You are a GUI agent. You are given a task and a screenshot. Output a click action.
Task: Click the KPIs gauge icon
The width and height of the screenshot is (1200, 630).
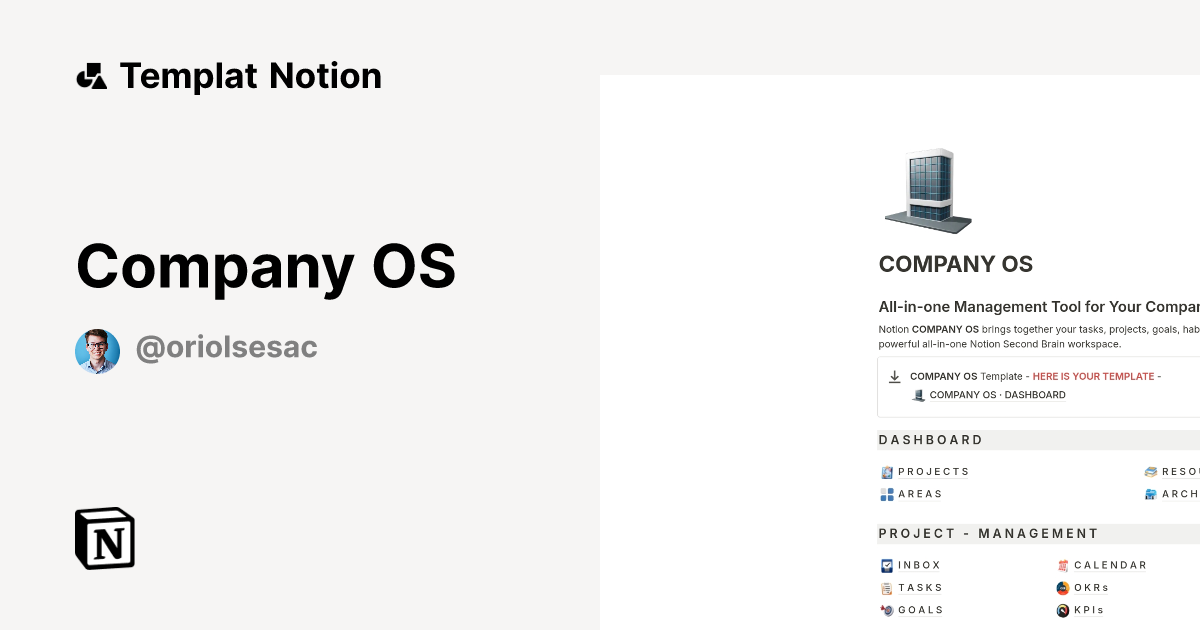coord(1061,610)
